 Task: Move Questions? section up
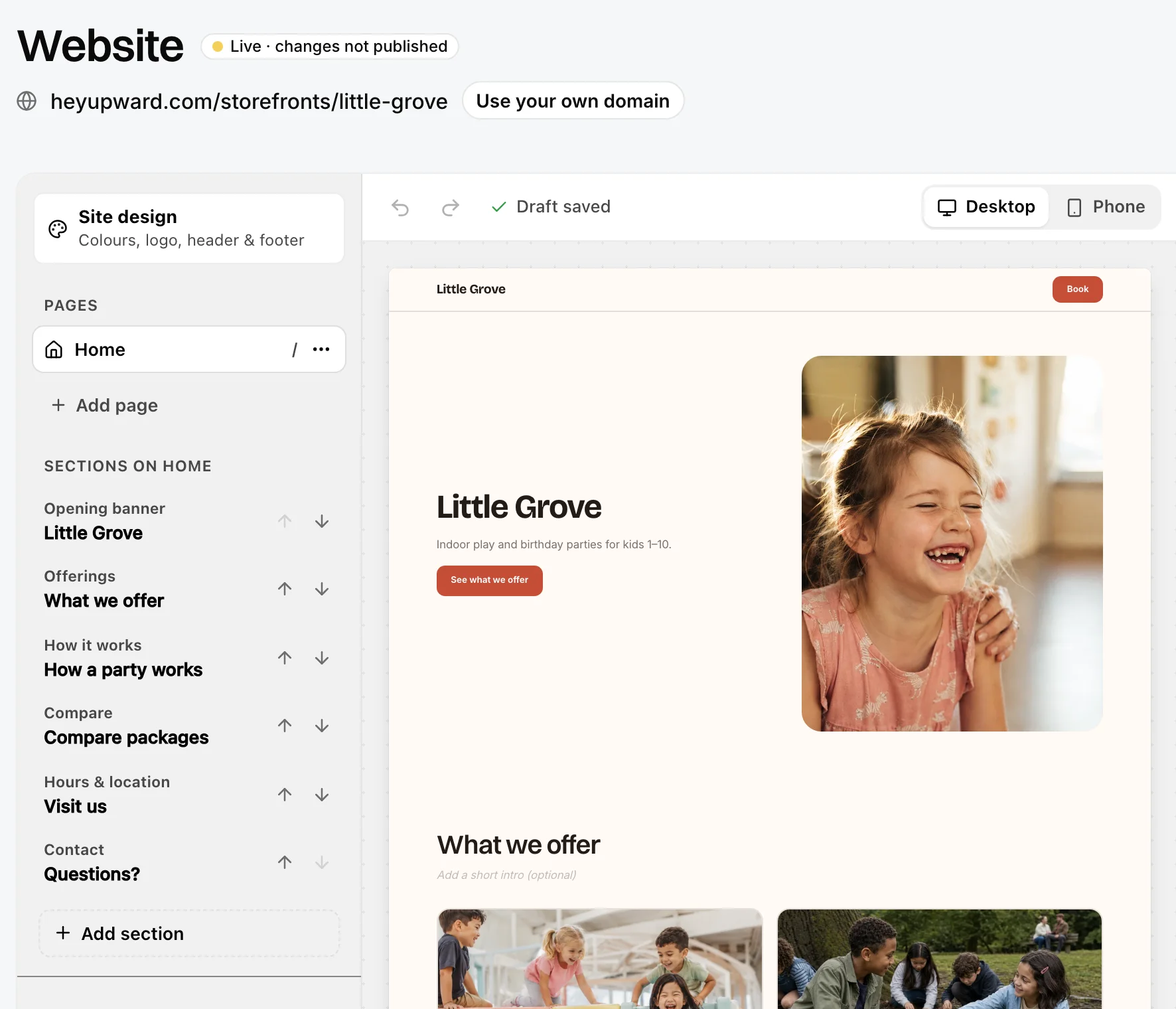point(285,862)
